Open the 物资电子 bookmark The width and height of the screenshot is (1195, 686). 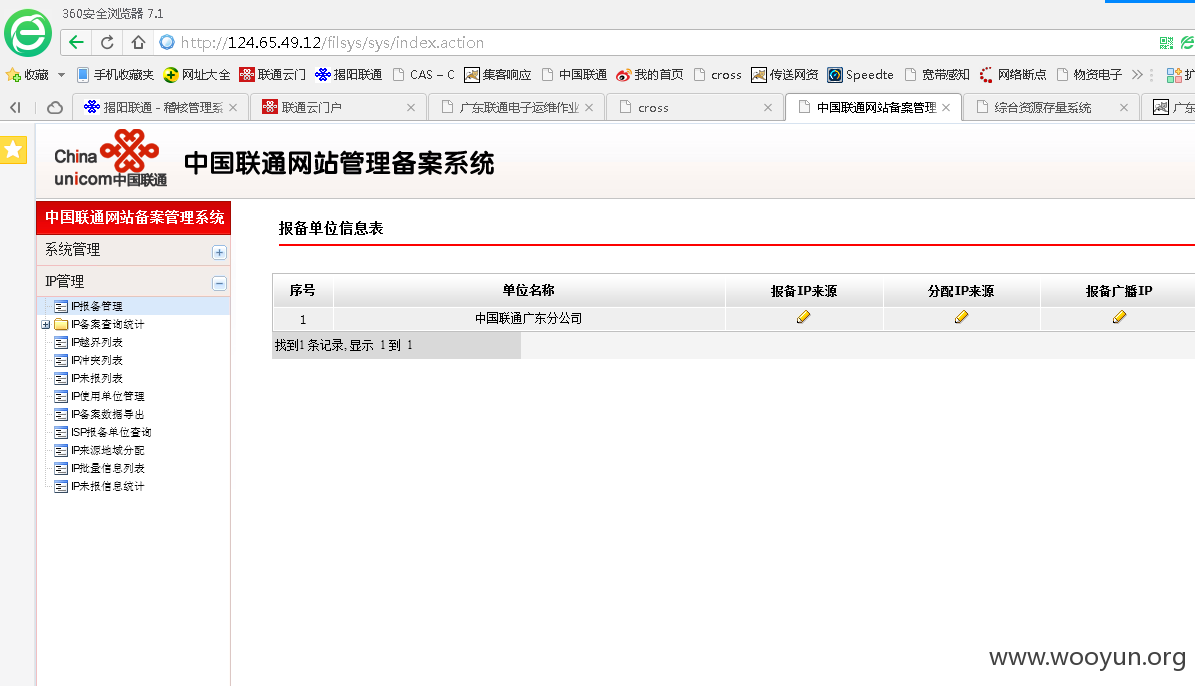1089,75
